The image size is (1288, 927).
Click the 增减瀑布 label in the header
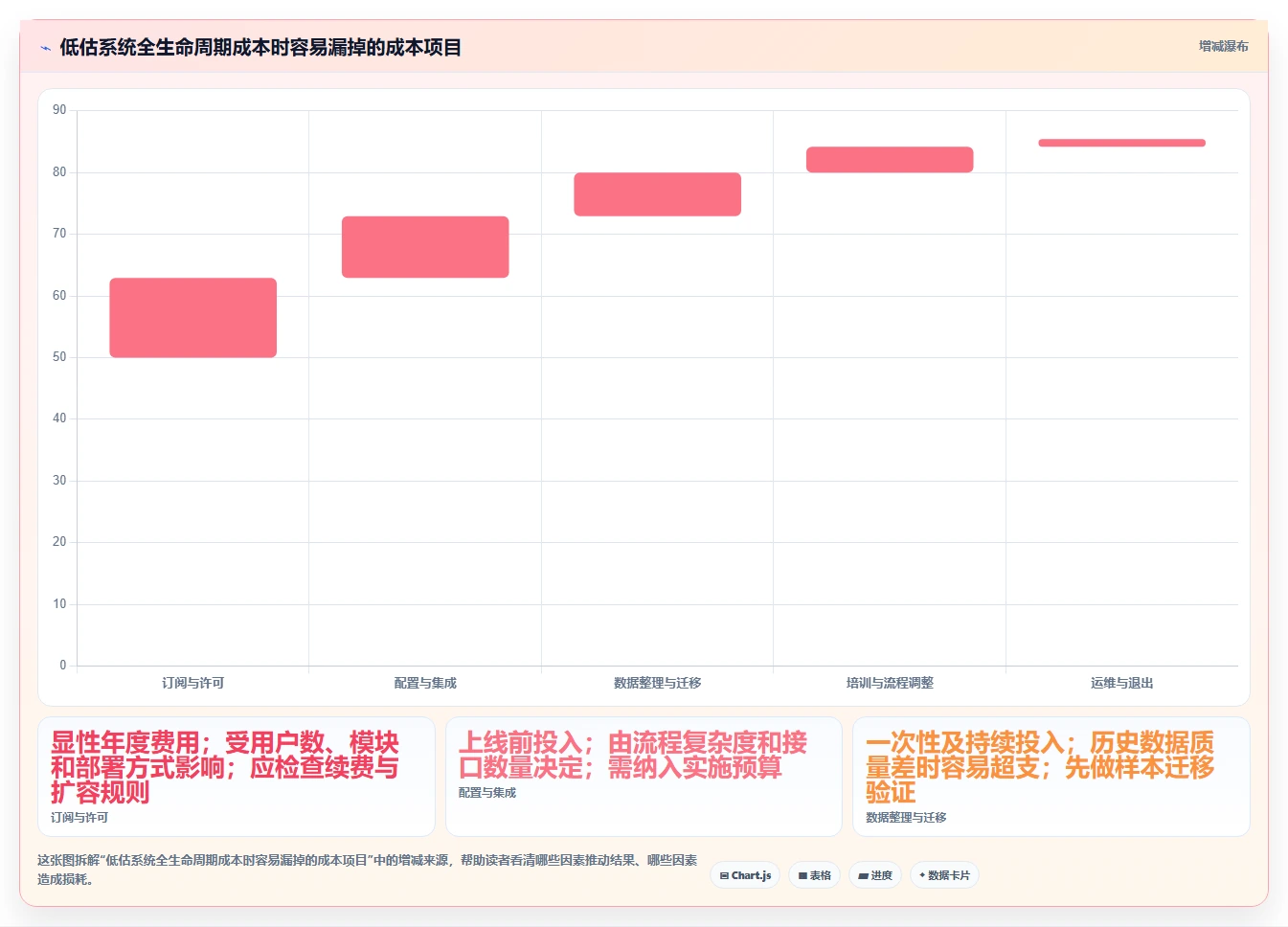coord(1223,46)
